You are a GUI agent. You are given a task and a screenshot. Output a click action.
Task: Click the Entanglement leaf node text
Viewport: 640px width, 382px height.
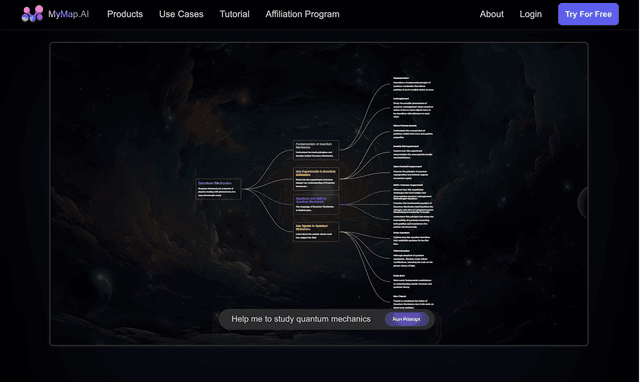click(413, 107)
